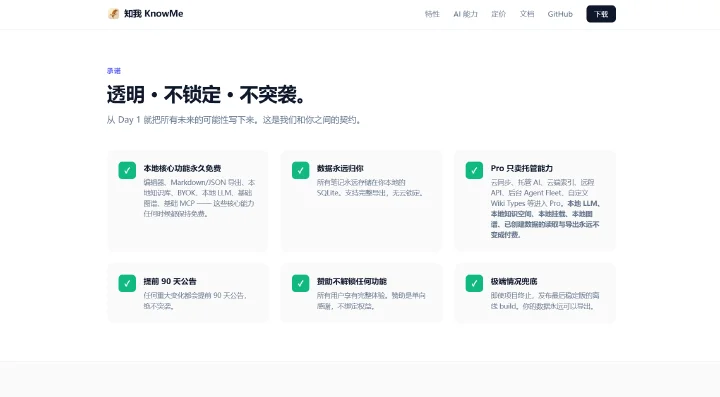Click the subtitle starting 从 Day 1
720x397 pixels.
click(x=234, y=120)
